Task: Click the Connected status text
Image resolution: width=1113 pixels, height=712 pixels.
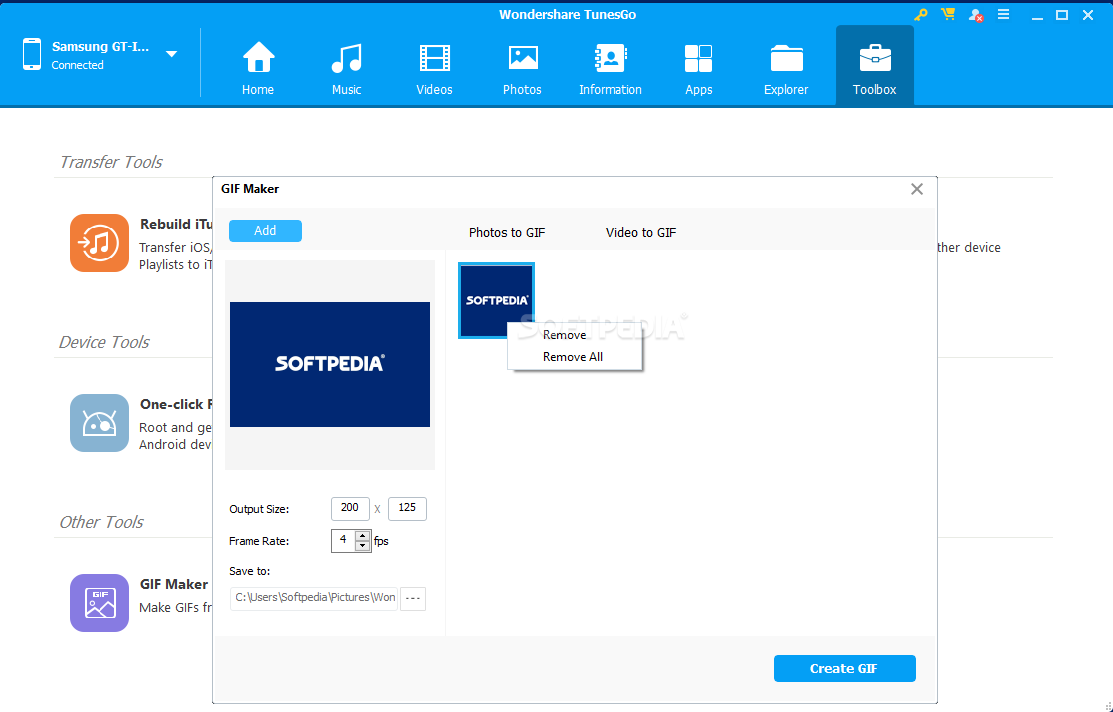Action: [x=77, y=65]
